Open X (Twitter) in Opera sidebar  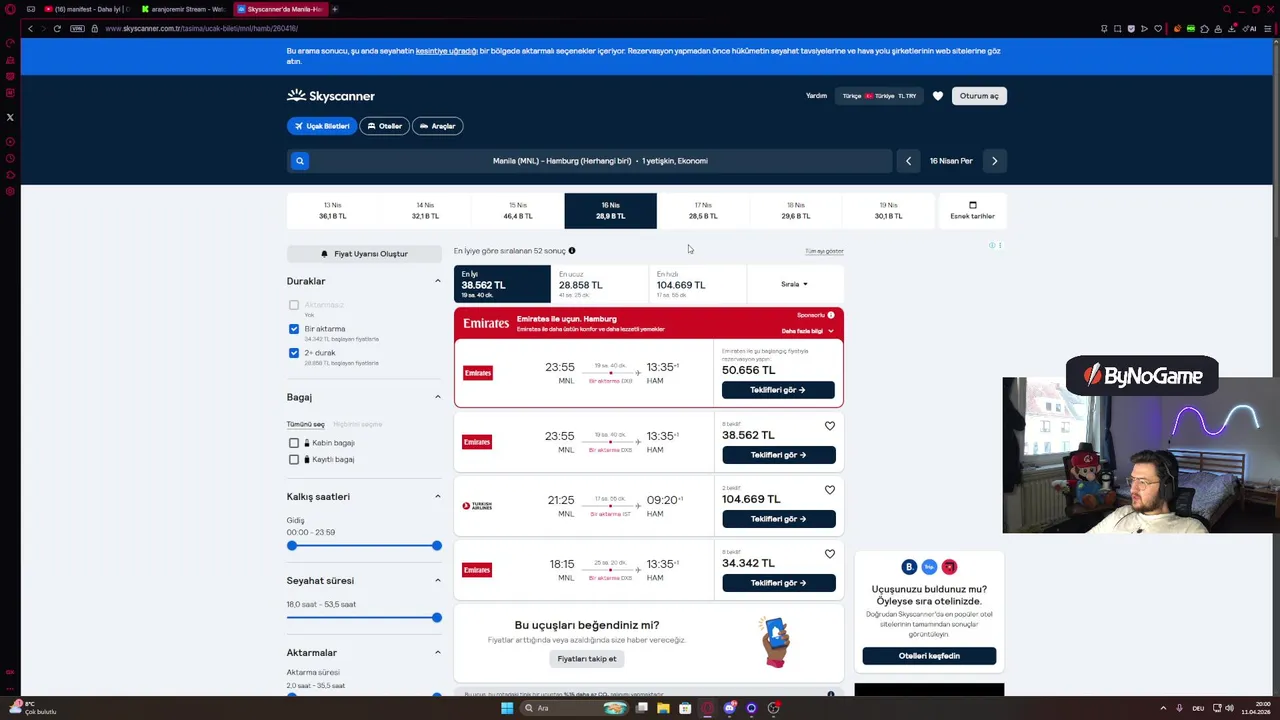pyautogui.click(x=10, y=117)
